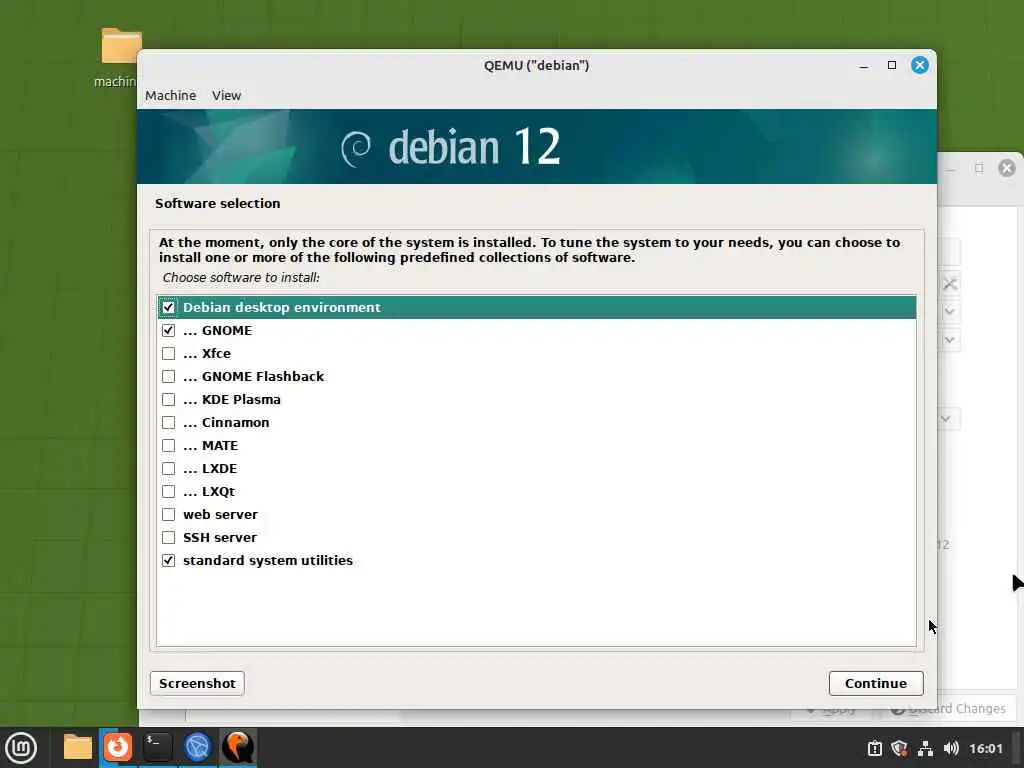The image size is (1024, 768).
Task: Select the Cinnamon label text
Action: click(235, 423)
